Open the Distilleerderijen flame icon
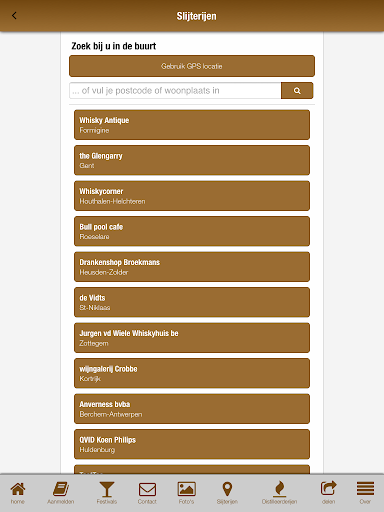 pyautogui.click(x=279, y=489)
